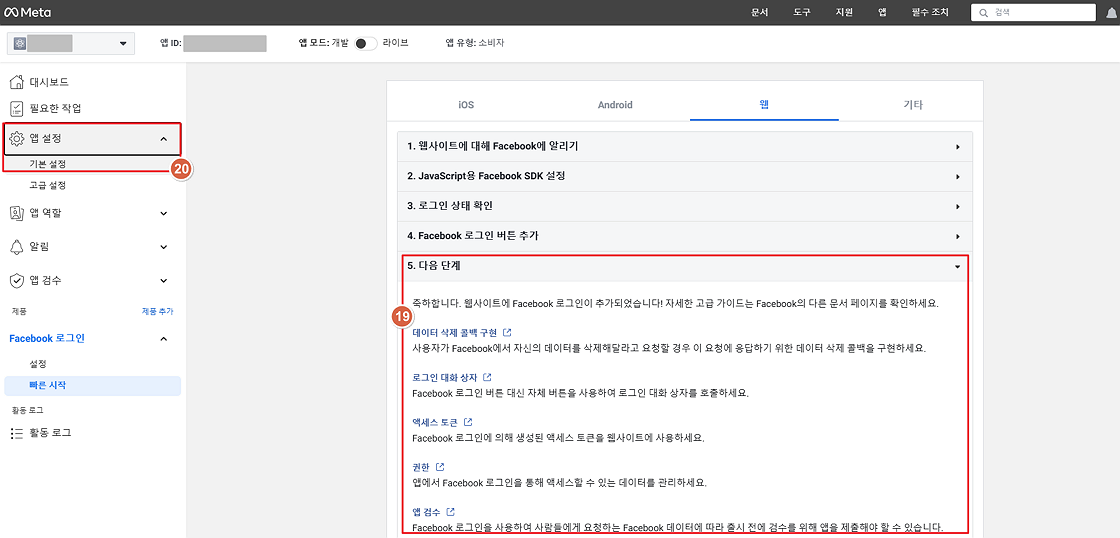This screenshot has width=1120, height=538.
Task: Expand step 1 웹사이트에 대해 Facebook에 알리기
Action: point(685,146)
